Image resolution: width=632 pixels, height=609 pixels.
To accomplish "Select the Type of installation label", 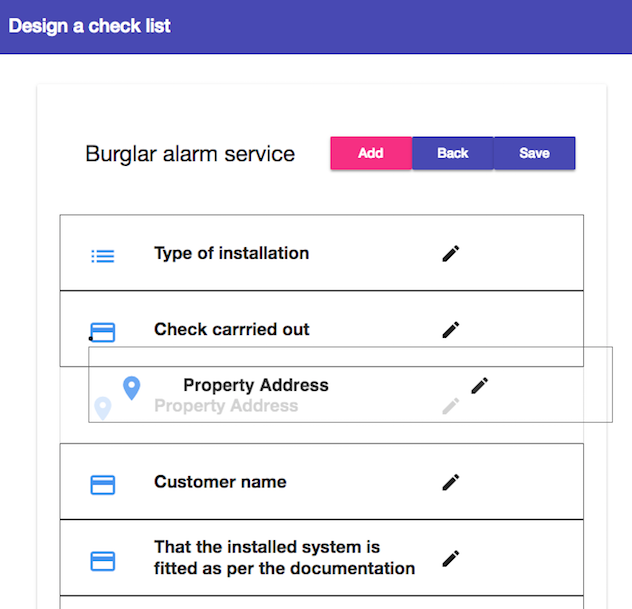I will (x=232, y=254).
